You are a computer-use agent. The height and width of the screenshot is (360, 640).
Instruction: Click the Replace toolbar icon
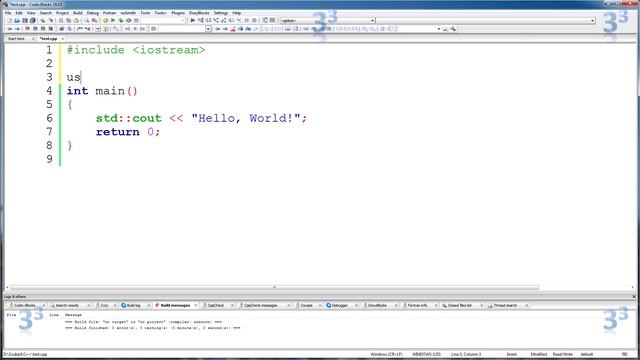(x=94, y=20)
